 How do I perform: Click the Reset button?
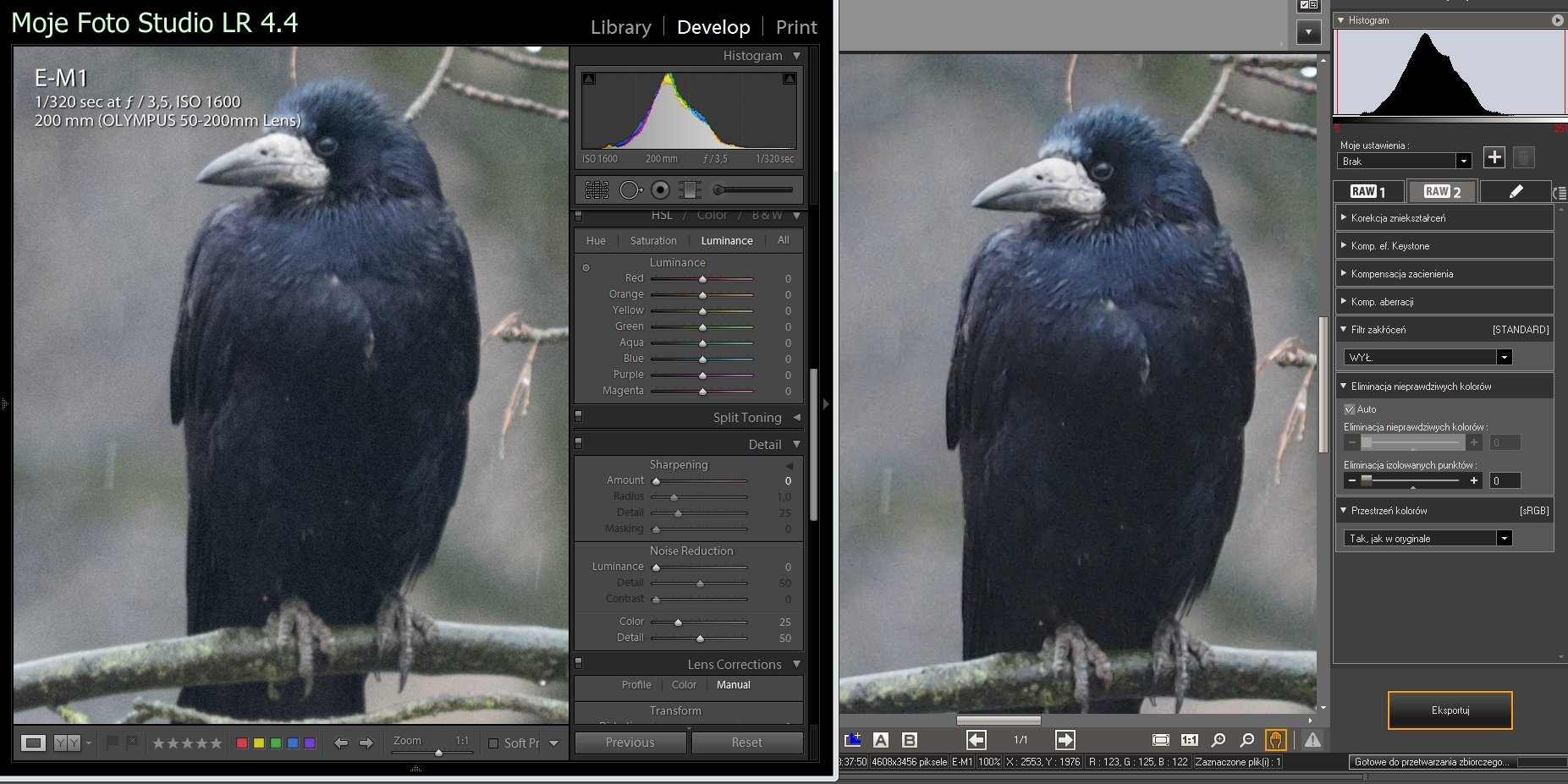click(746, 743)
